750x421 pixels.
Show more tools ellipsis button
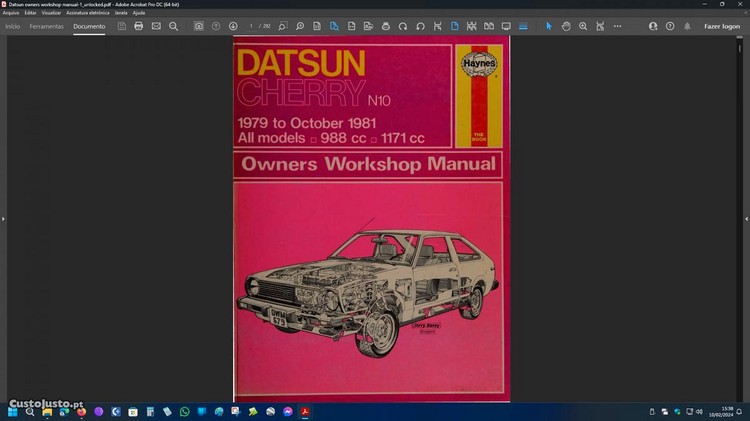click(617, 26)
